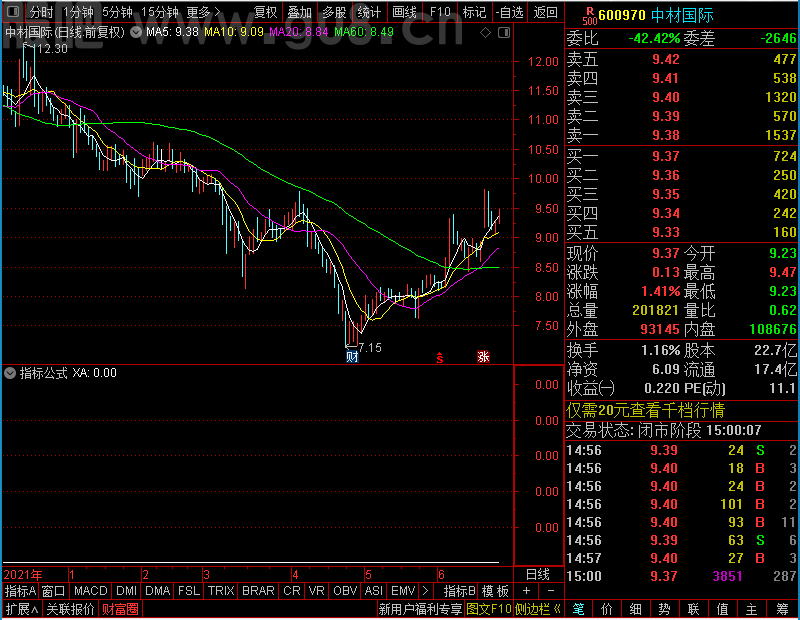
Task: Collapse the 侧边栏 sidebar
Action: tap(538, 609)
